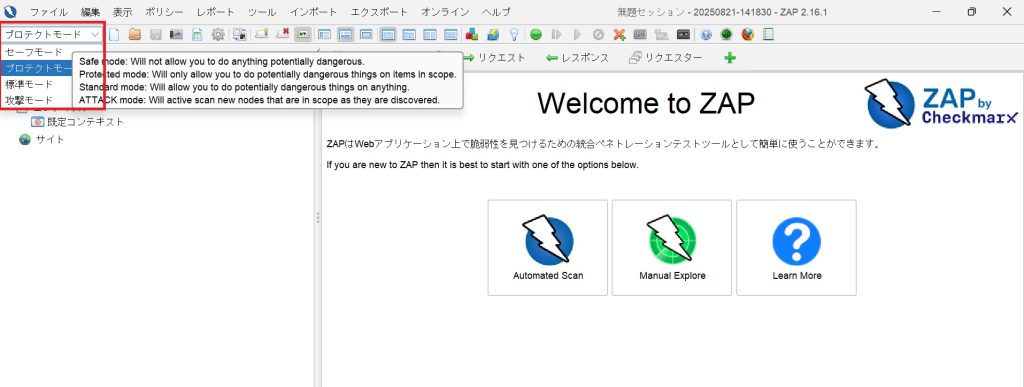Viewport: 1024px width, 387px height.
Task: Click the light bulb tips icon
Action: tap(514, 35)
